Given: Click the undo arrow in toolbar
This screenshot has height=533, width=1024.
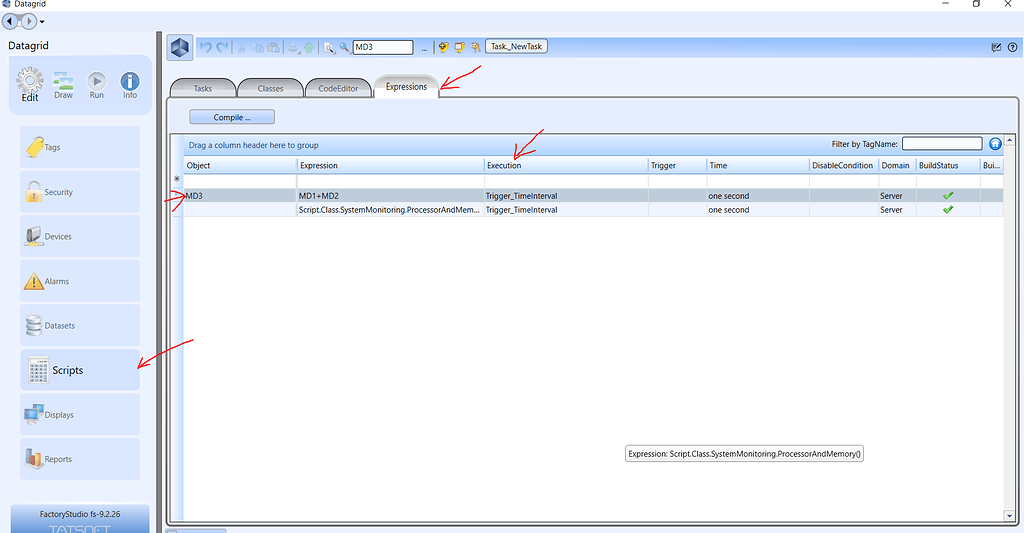Looking at the screenshot, I should (x=205, y=47).
